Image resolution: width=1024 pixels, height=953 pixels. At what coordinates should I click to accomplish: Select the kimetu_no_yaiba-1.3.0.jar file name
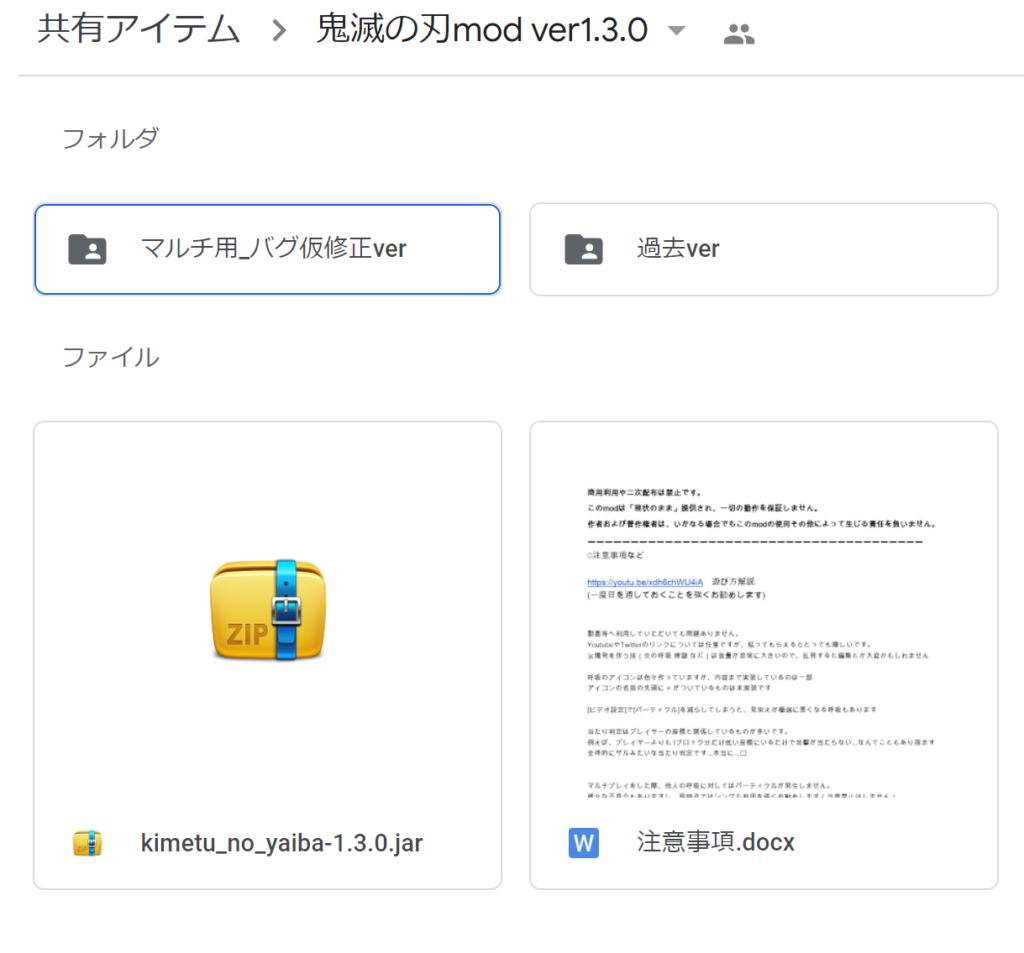tap(281, 843)
